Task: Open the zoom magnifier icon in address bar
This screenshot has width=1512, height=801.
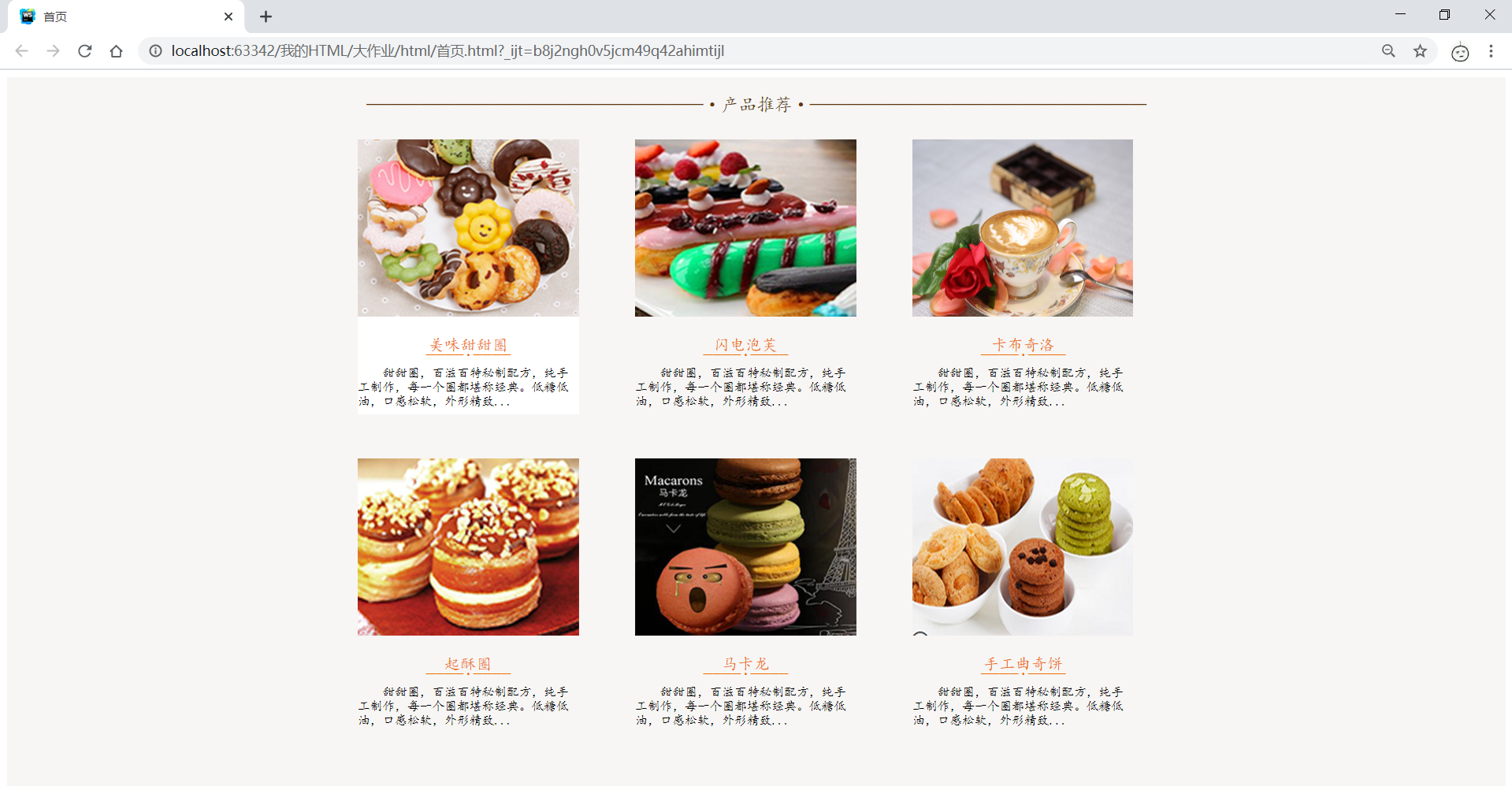Action: [x=1388, y=51]
